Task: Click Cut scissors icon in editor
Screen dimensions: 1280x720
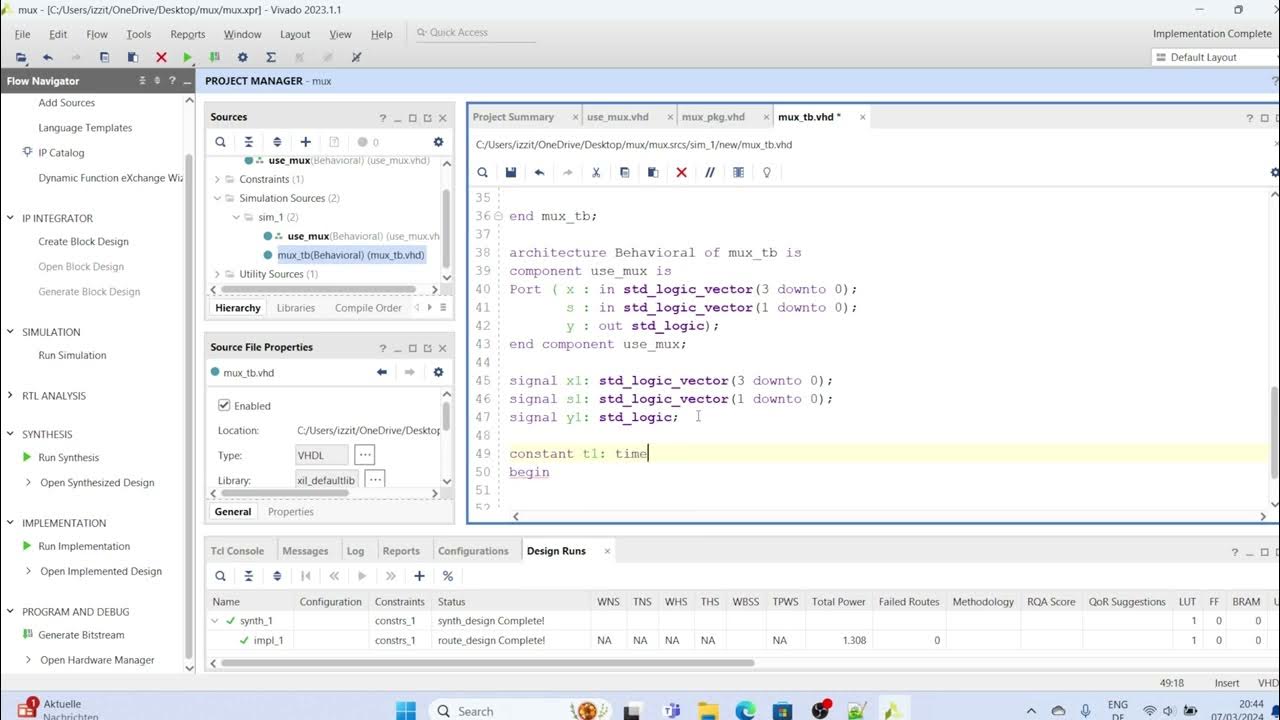Action: pyautogui.click(x=596, y=172)
